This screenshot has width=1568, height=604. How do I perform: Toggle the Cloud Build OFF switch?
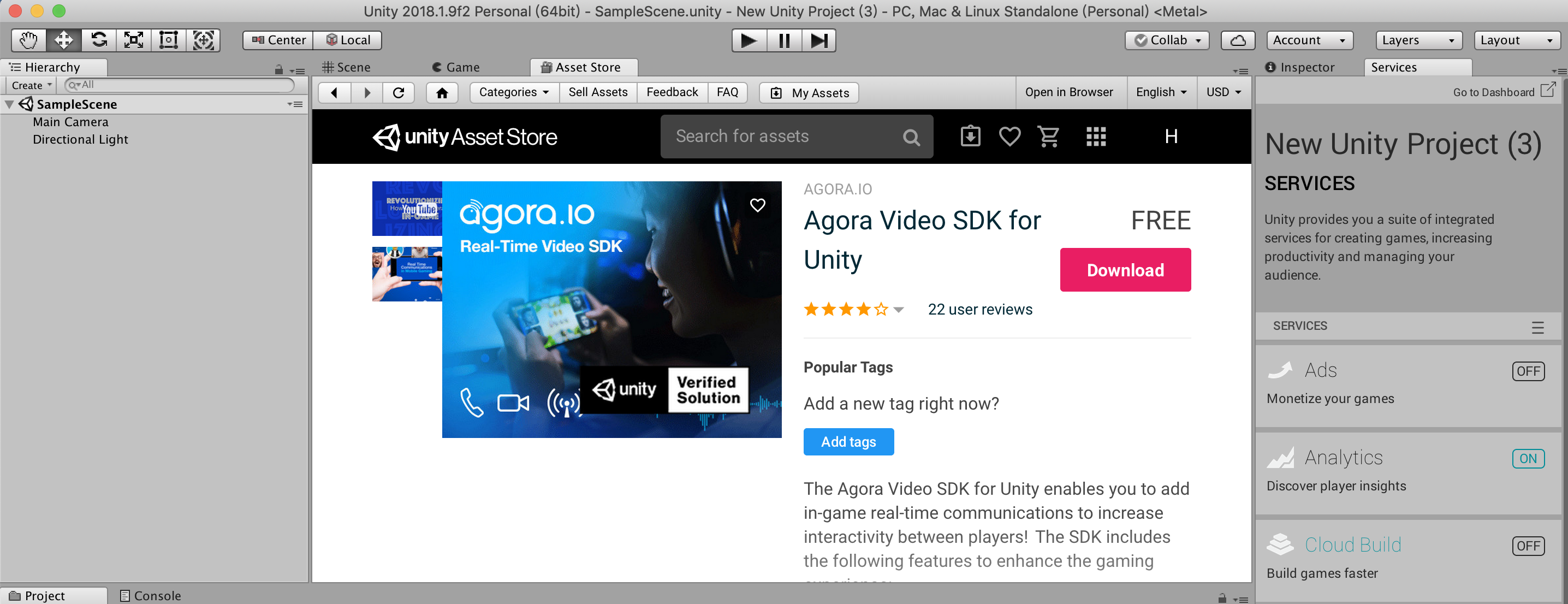pyautogui.click(x=1528, y=546)
